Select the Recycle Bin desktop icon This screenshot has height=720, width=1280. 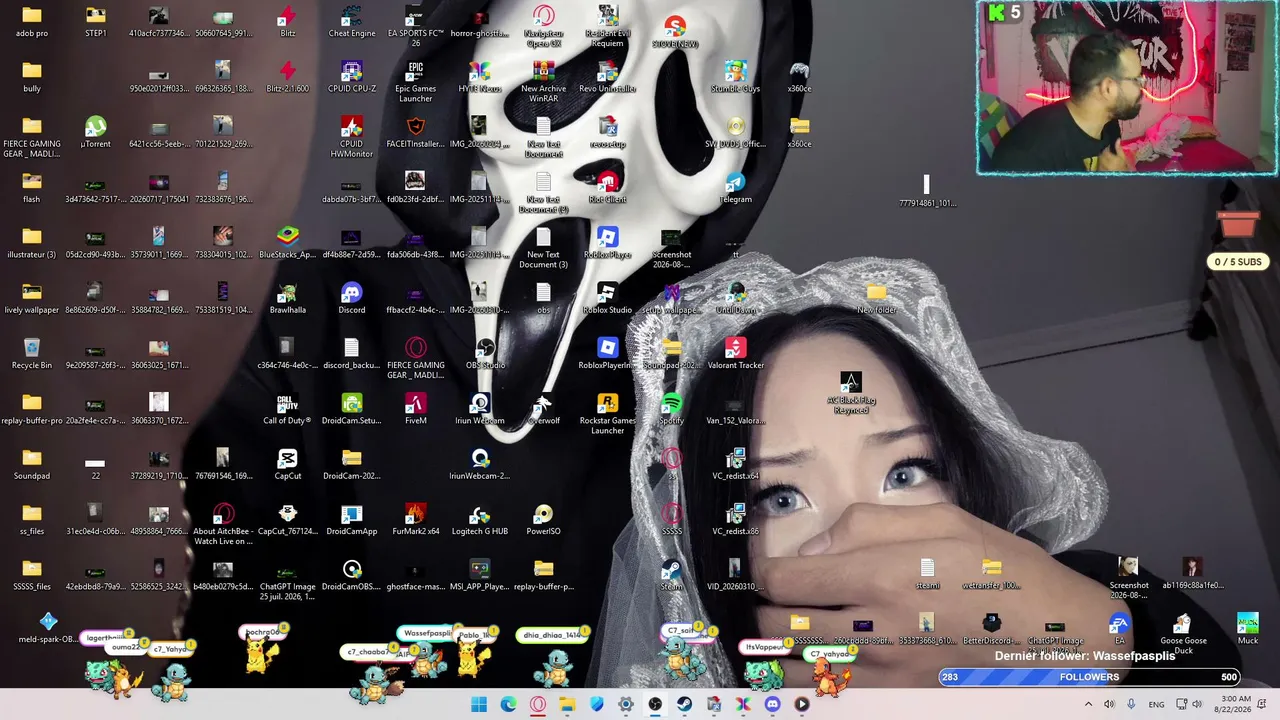32,353
